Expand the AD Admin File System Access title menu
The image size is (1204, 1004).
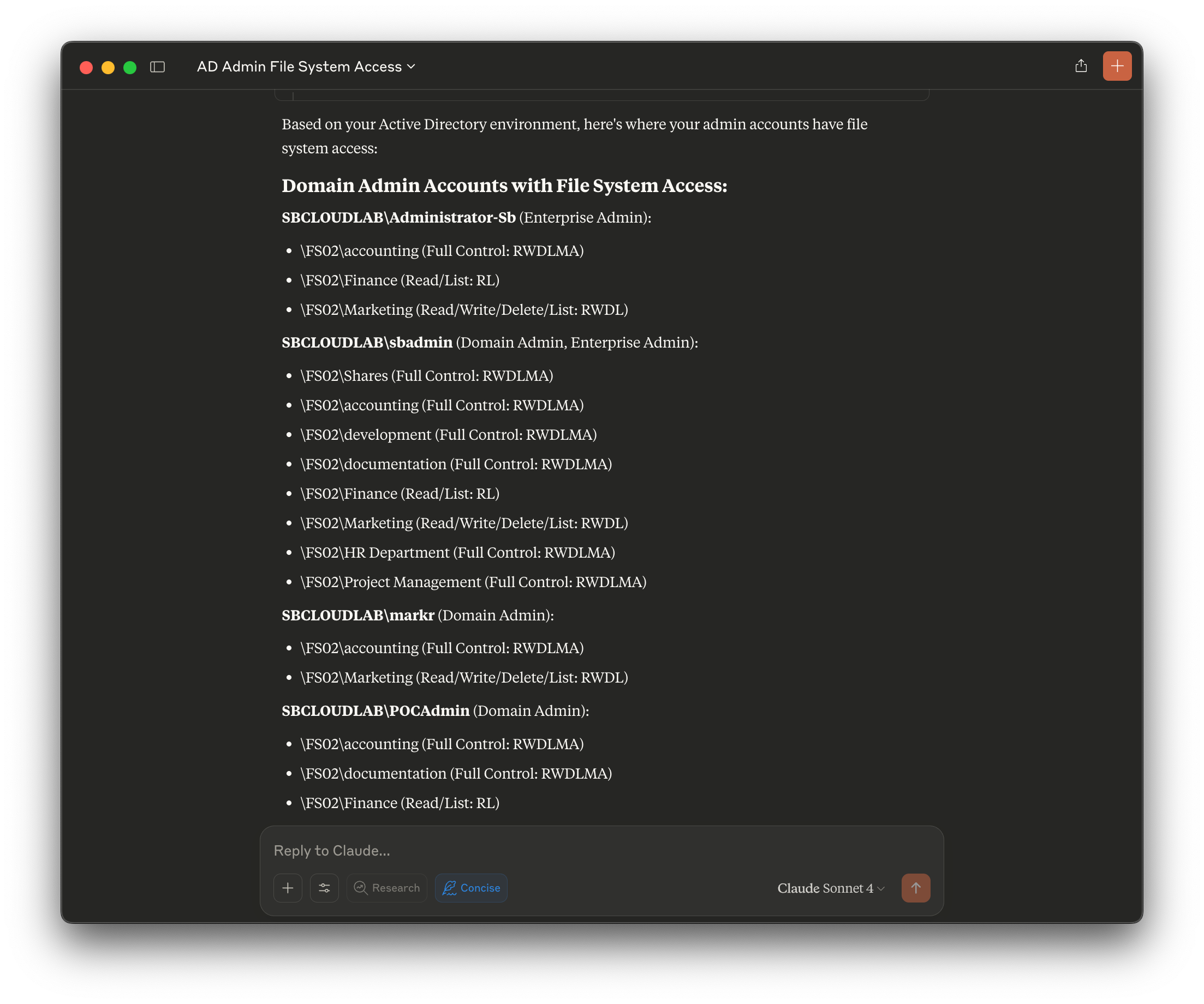(299, 67)
